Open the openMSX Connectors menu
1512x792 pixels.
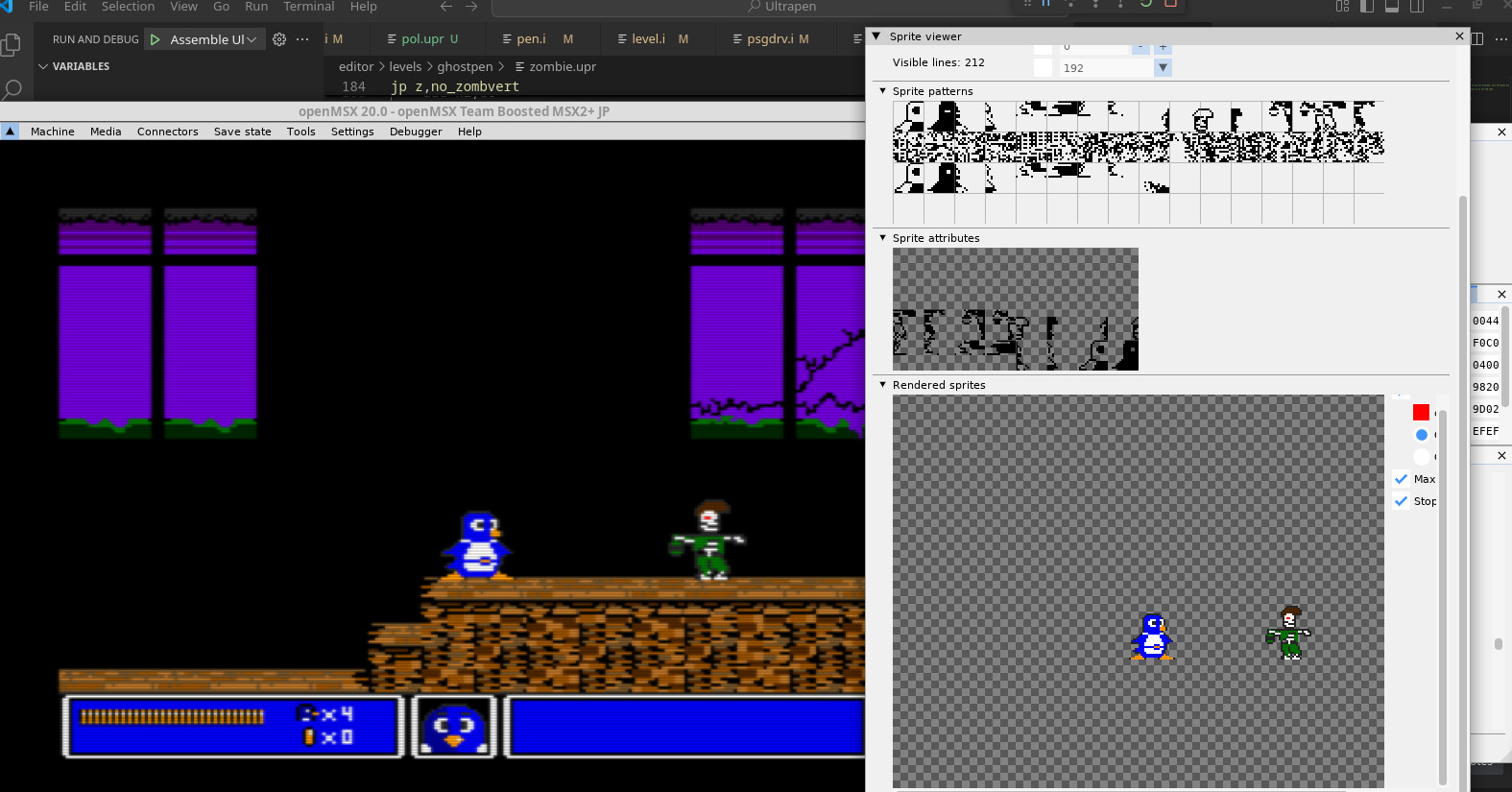point(167,132)
